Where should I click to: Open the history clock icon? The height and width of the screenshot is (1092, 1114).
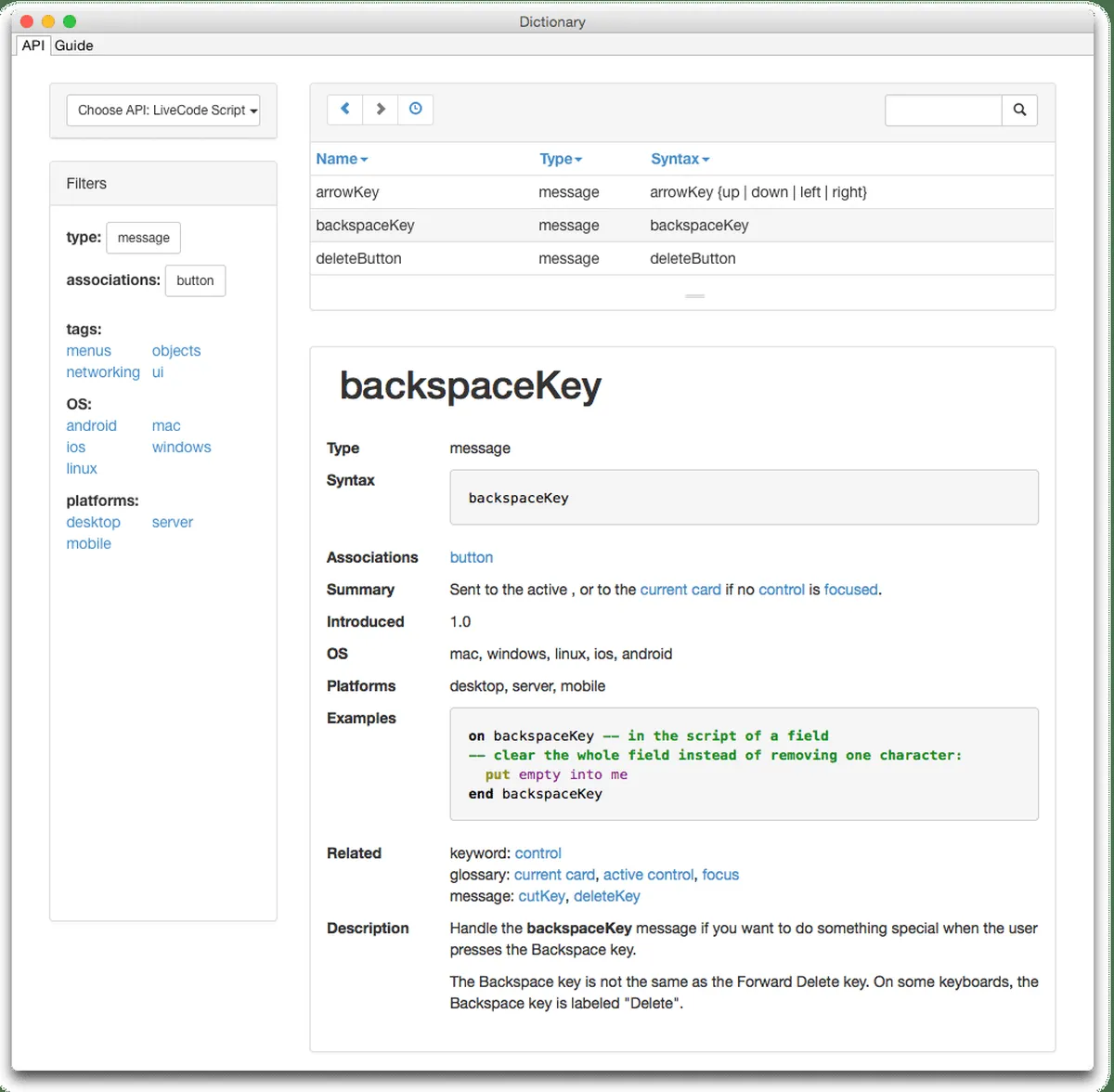pos(415,110)
